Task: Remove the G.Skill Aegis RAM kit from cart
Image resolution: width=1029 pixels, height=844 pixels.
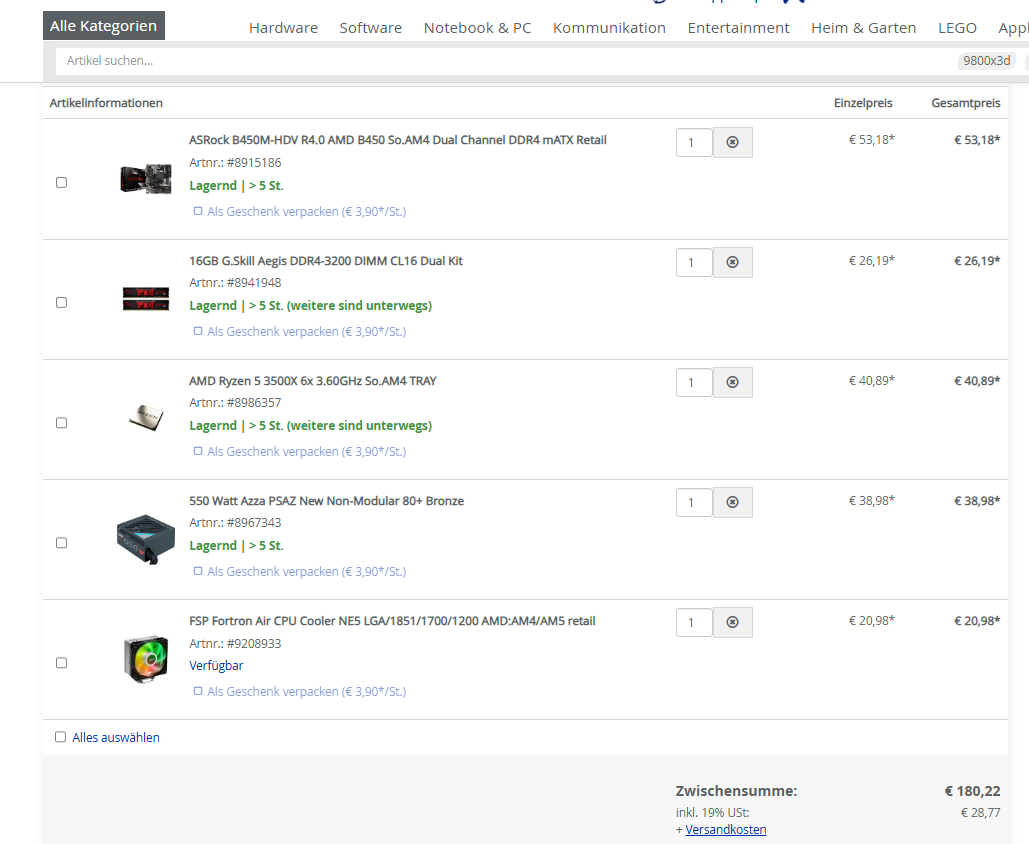Action: click(732, 263)
